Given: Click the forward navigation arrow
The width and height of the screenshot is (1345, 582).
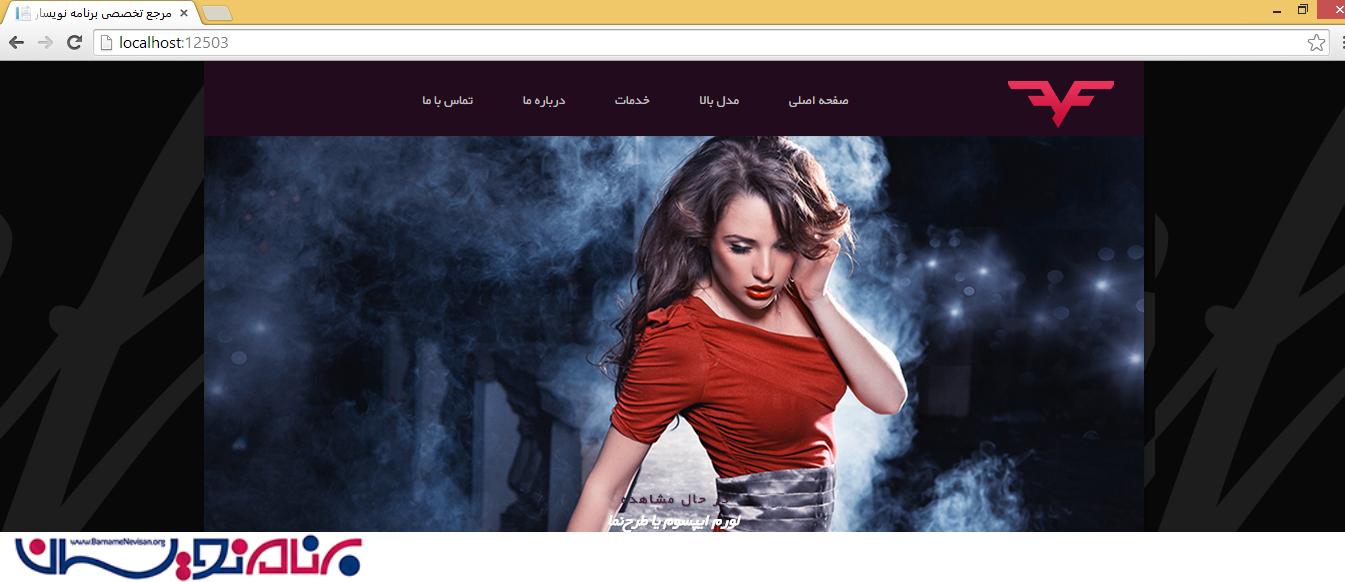Looking at the screenshot, I should coord(43,43).
